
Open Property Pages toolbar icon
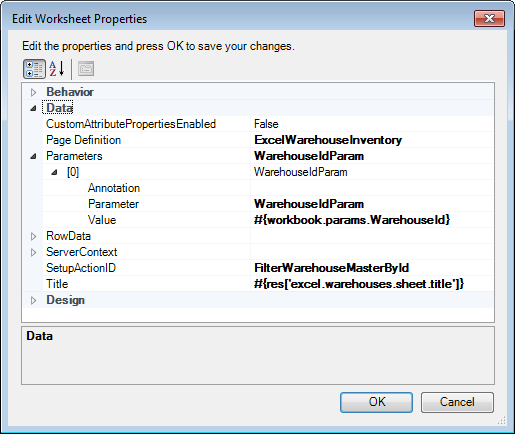[x=86, y=69]
